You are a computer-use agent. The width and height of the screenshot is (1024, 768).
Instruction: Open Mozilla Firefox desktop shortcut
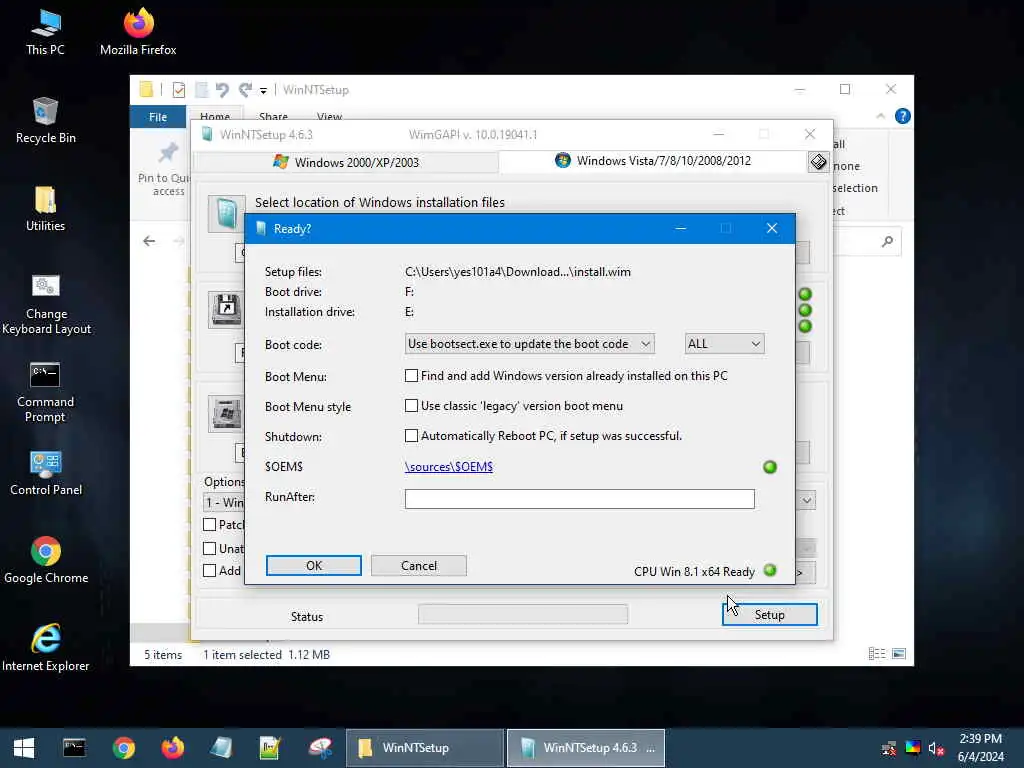tap(138, 31)
